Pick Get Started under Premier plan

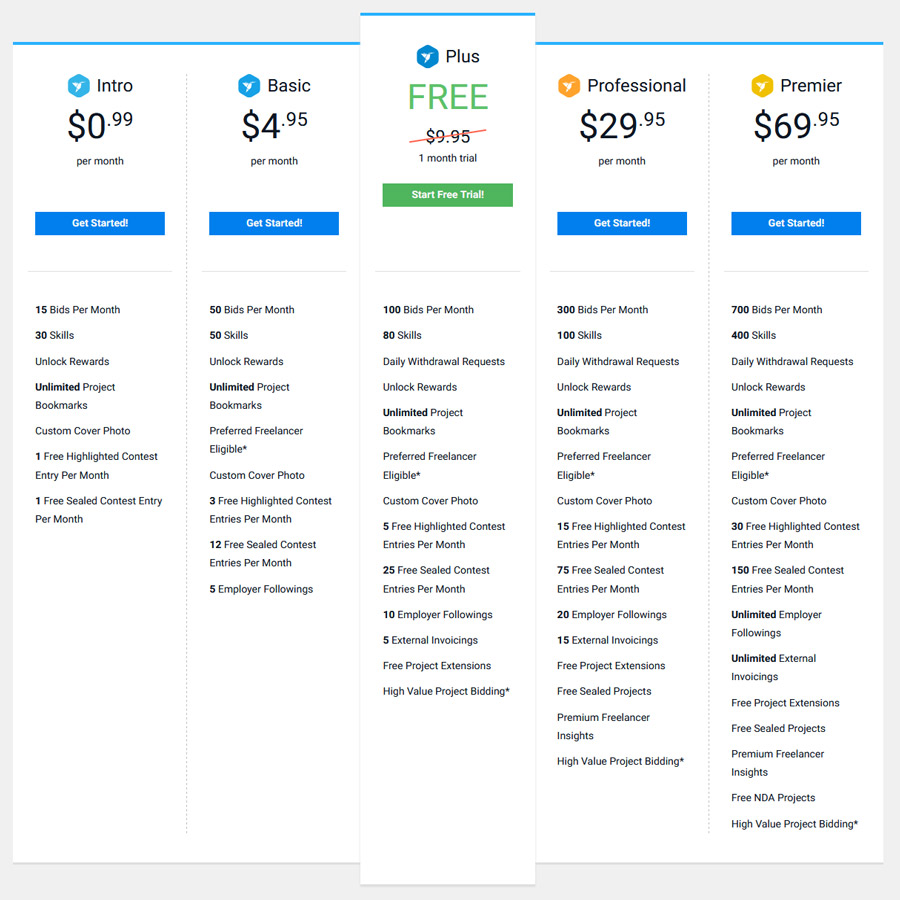pos(796,223)
